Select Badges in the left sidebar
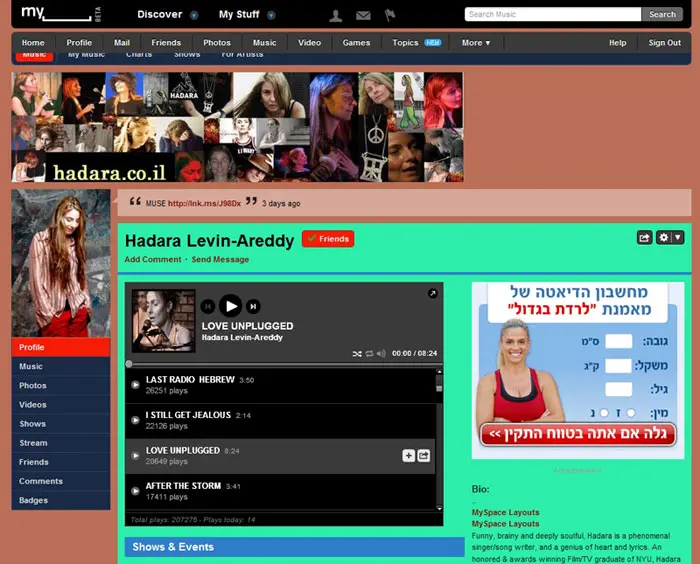Viewport: 700px width, 564px height. (61, 500)
